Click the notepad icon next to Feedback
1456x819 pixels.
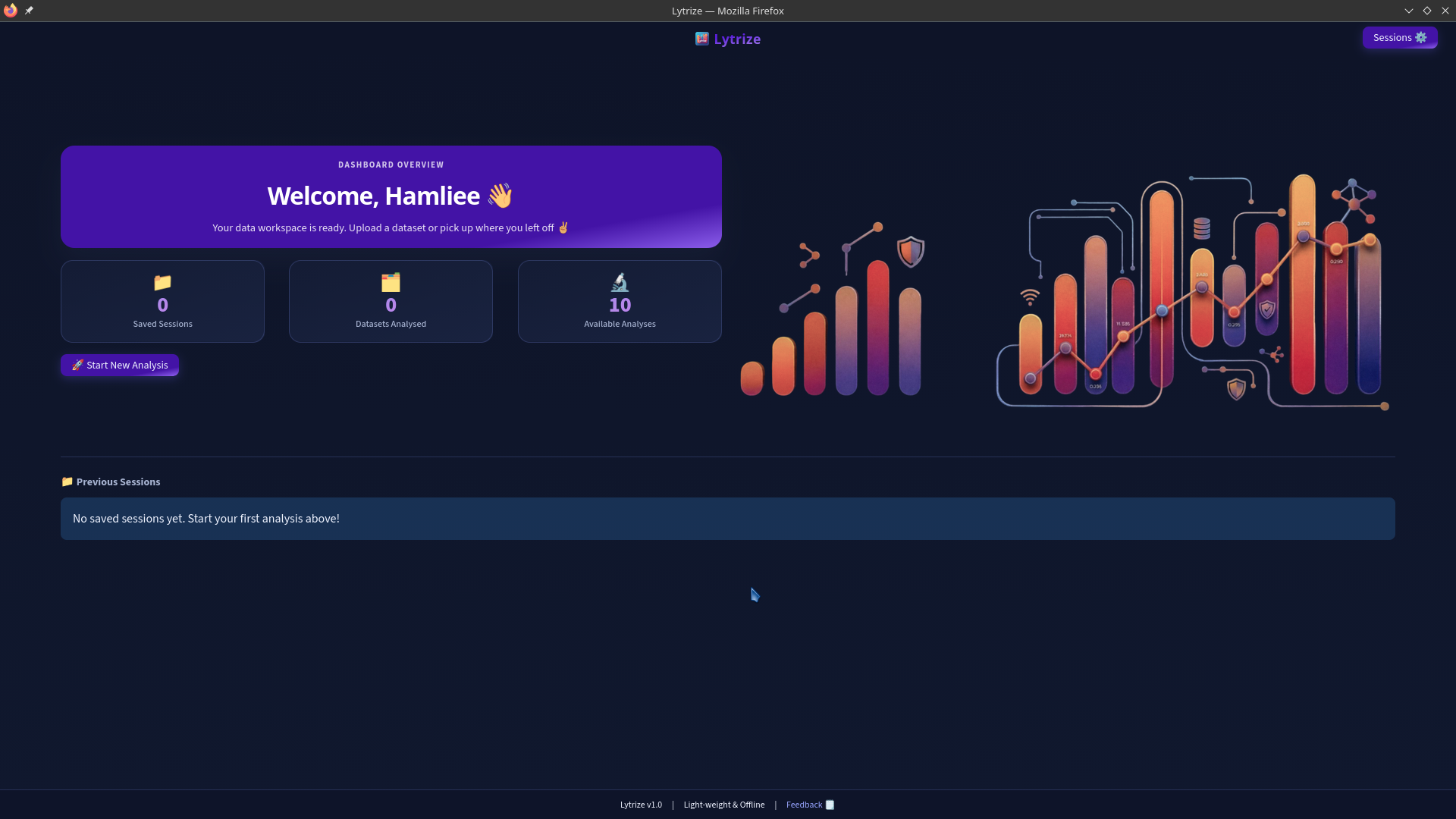(830, 805)
